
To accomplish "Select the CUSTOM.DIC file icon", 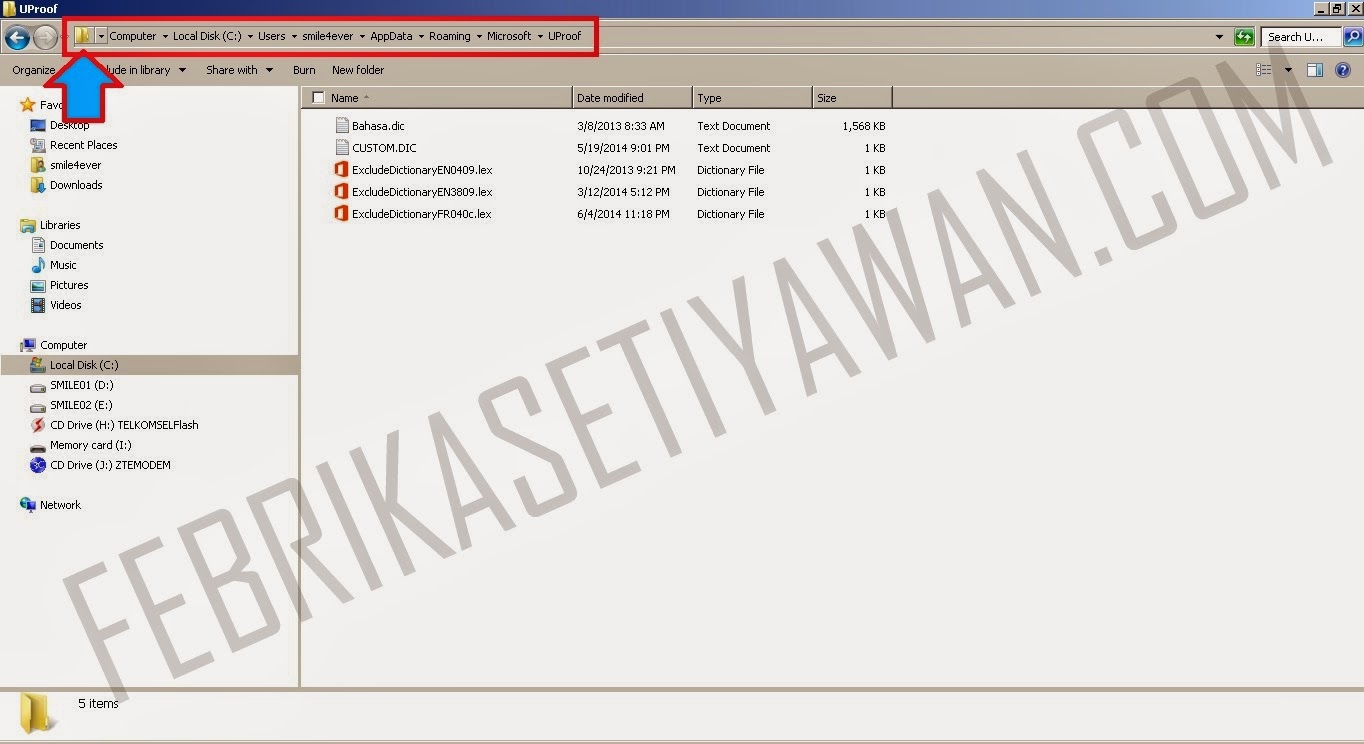I will 342,148.
